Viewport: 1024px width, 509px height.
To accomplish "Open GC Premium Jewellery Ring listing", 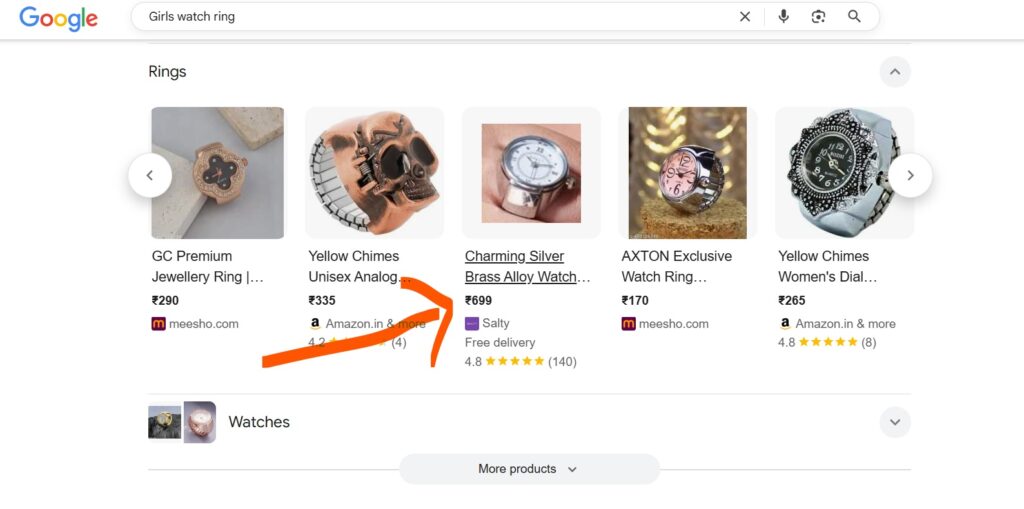I will (x=207, y=266).
